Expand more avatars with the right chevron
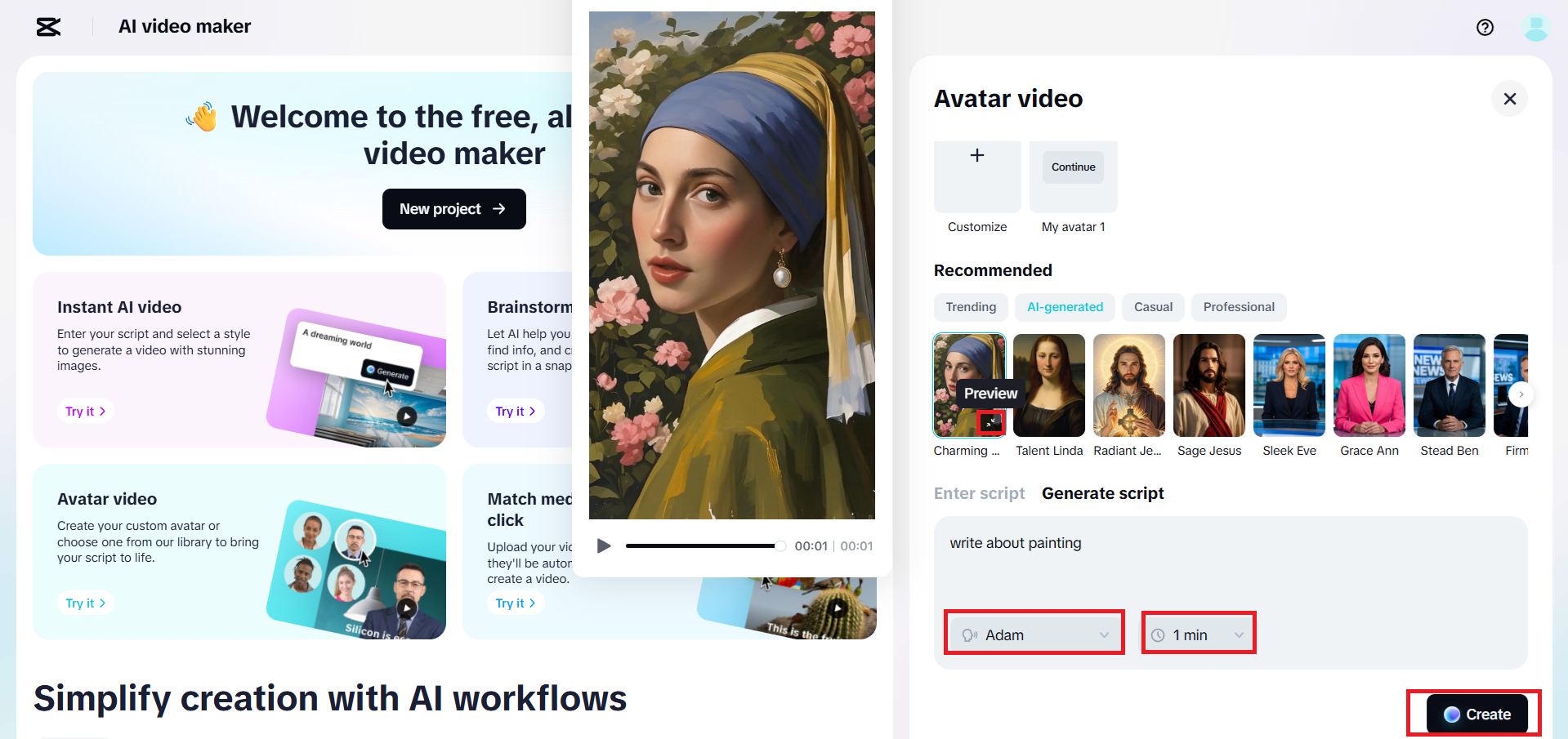 click(1521, 394)
